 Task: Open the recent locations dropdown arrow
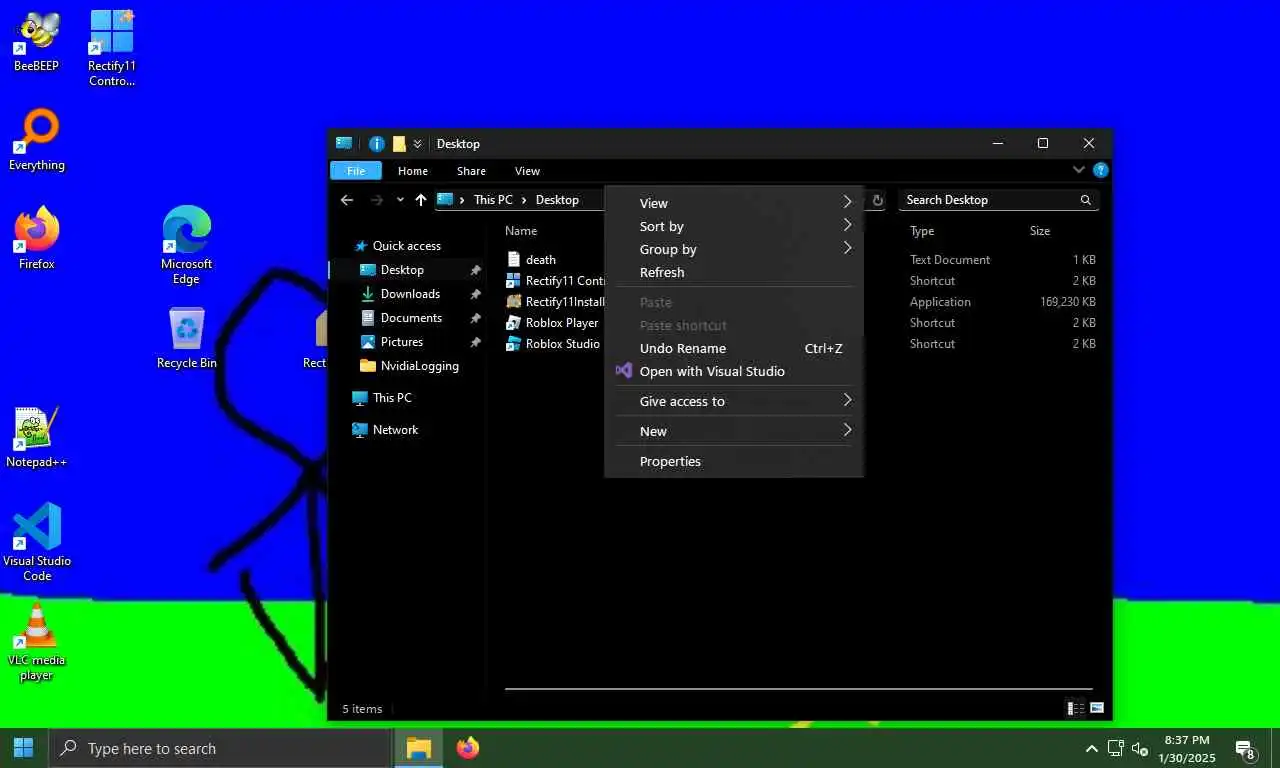click(400, 200)
